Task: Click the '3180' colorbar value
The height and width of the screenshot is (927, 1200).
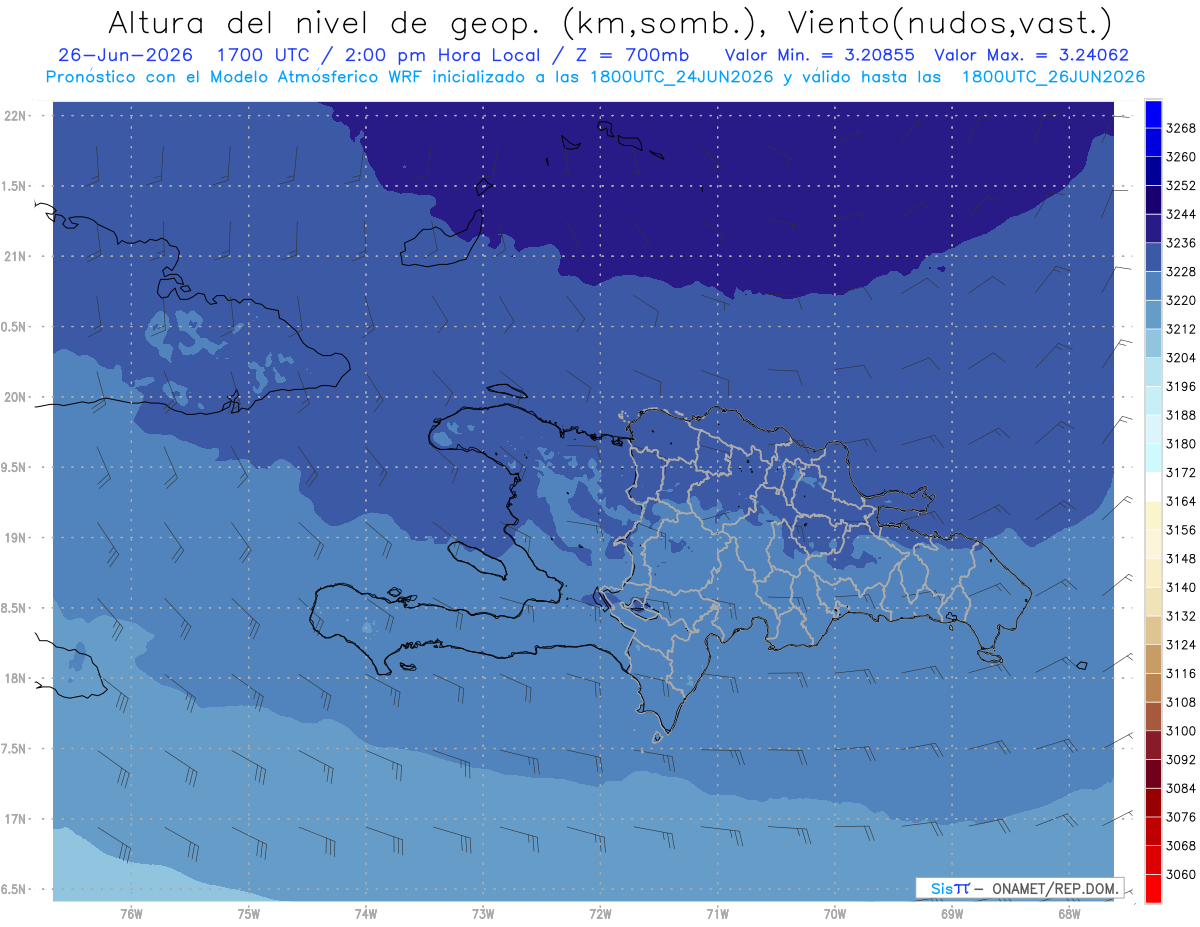Action: pos(1181,444)
